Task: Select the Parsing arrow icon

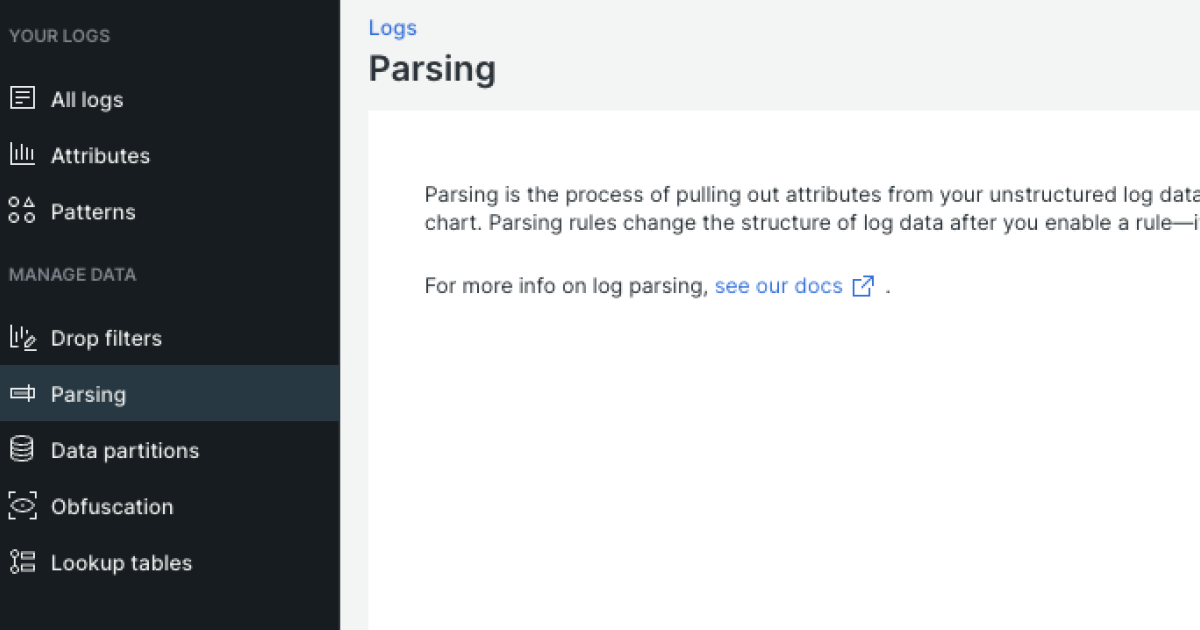Action: 22,394
